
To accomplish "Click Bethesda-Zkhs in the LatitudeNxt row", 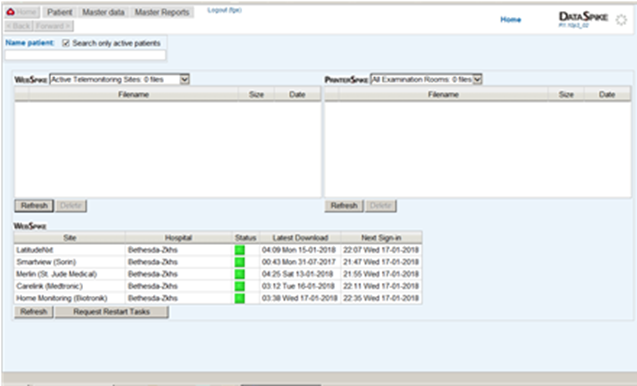I will point(153,250).
